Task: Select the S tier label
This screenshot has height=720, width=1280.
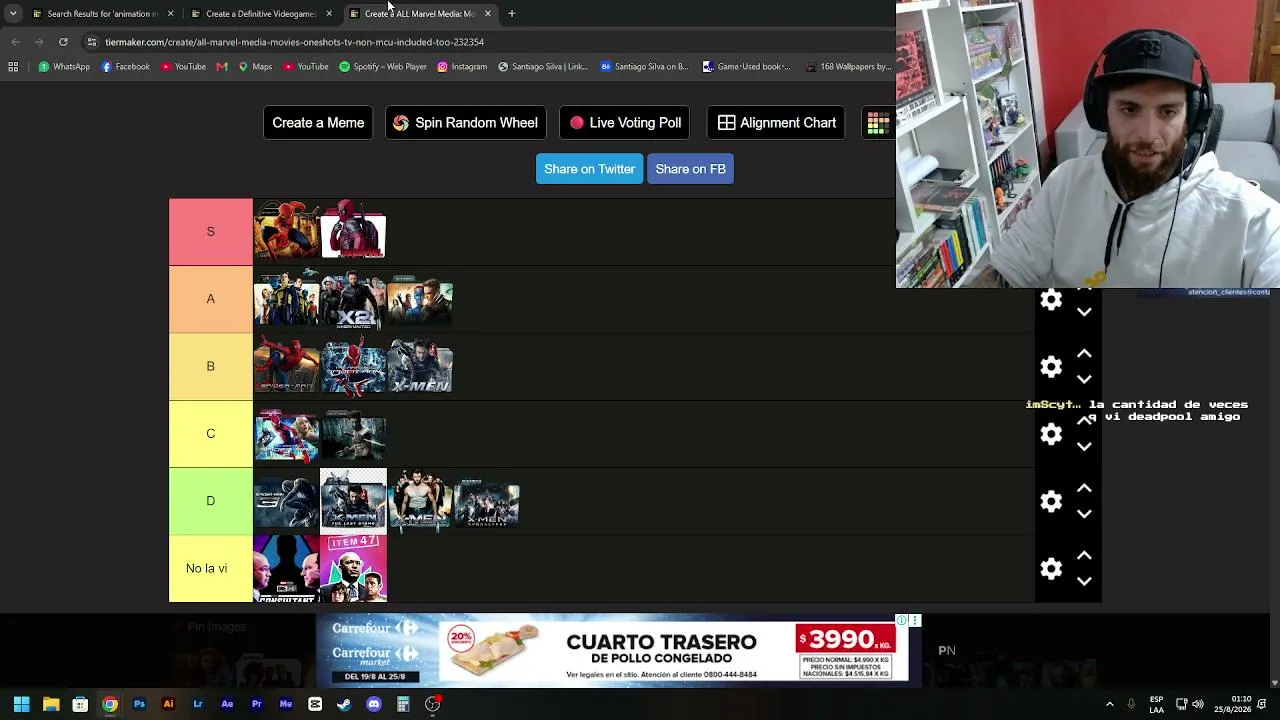Action: (211, 232)
